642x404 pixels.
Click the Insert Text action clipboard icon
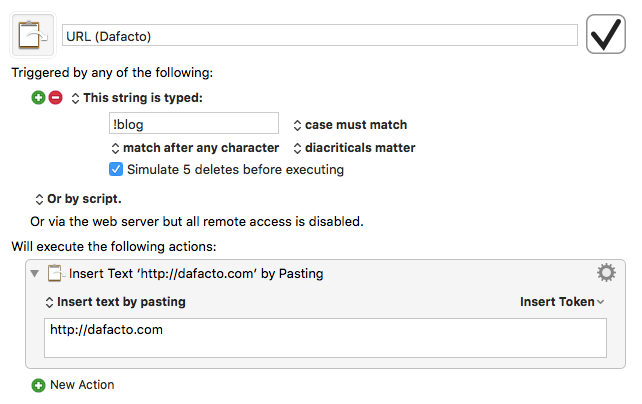click(55, 273)
